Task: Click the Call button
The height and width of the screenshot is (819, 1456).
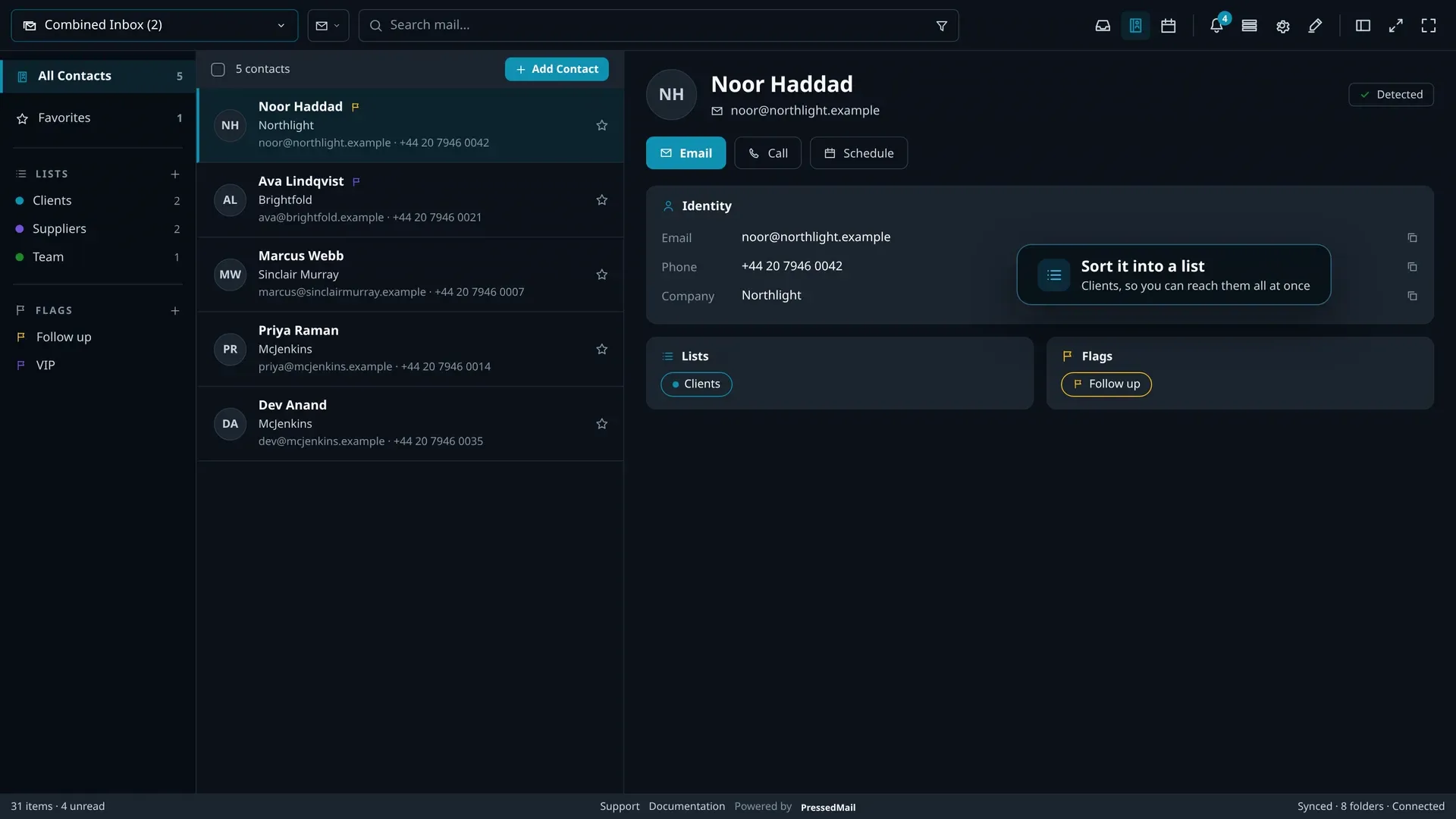Action: [767, 153]
